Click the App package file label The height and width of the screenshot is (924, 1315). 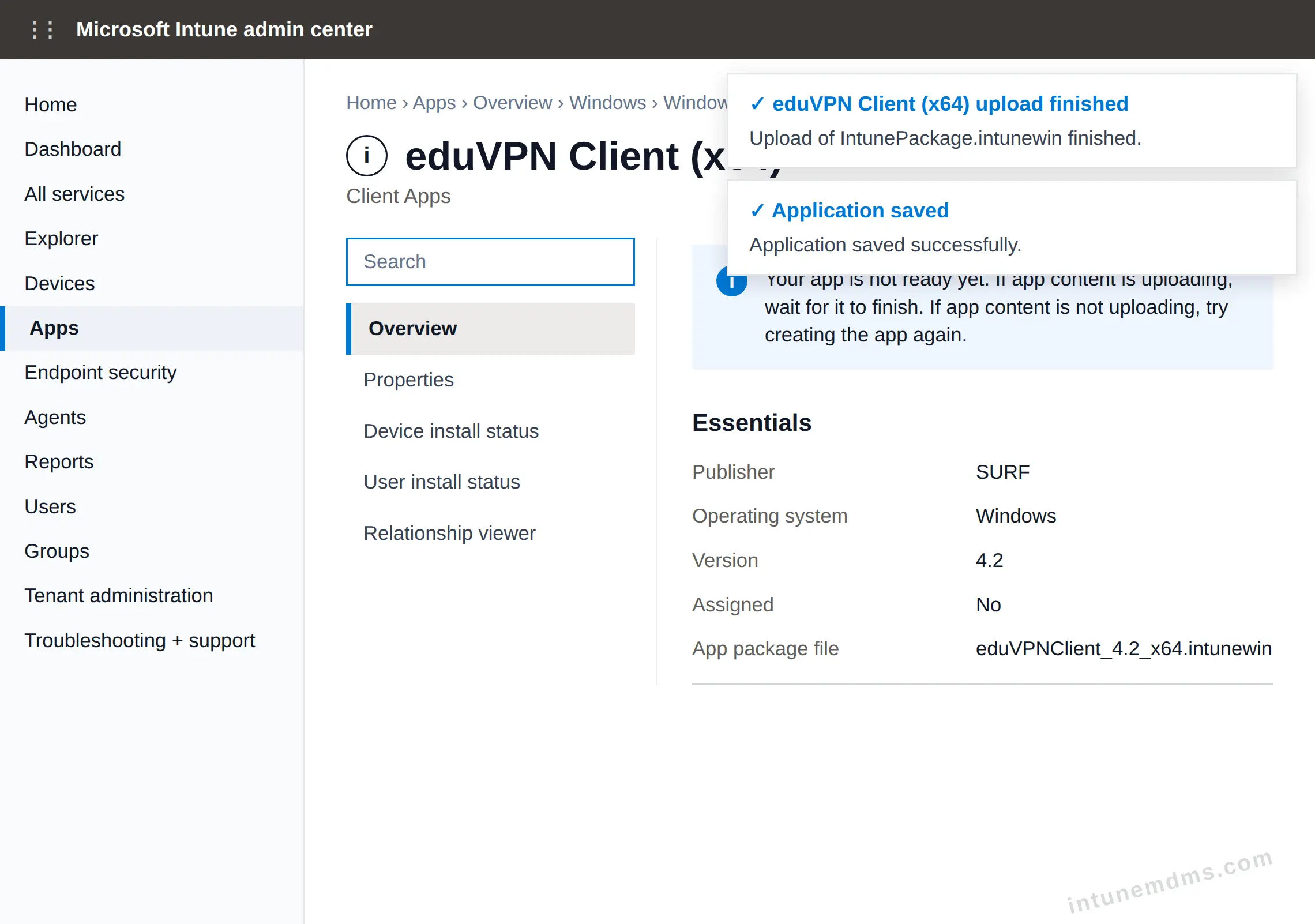(765, 648)
